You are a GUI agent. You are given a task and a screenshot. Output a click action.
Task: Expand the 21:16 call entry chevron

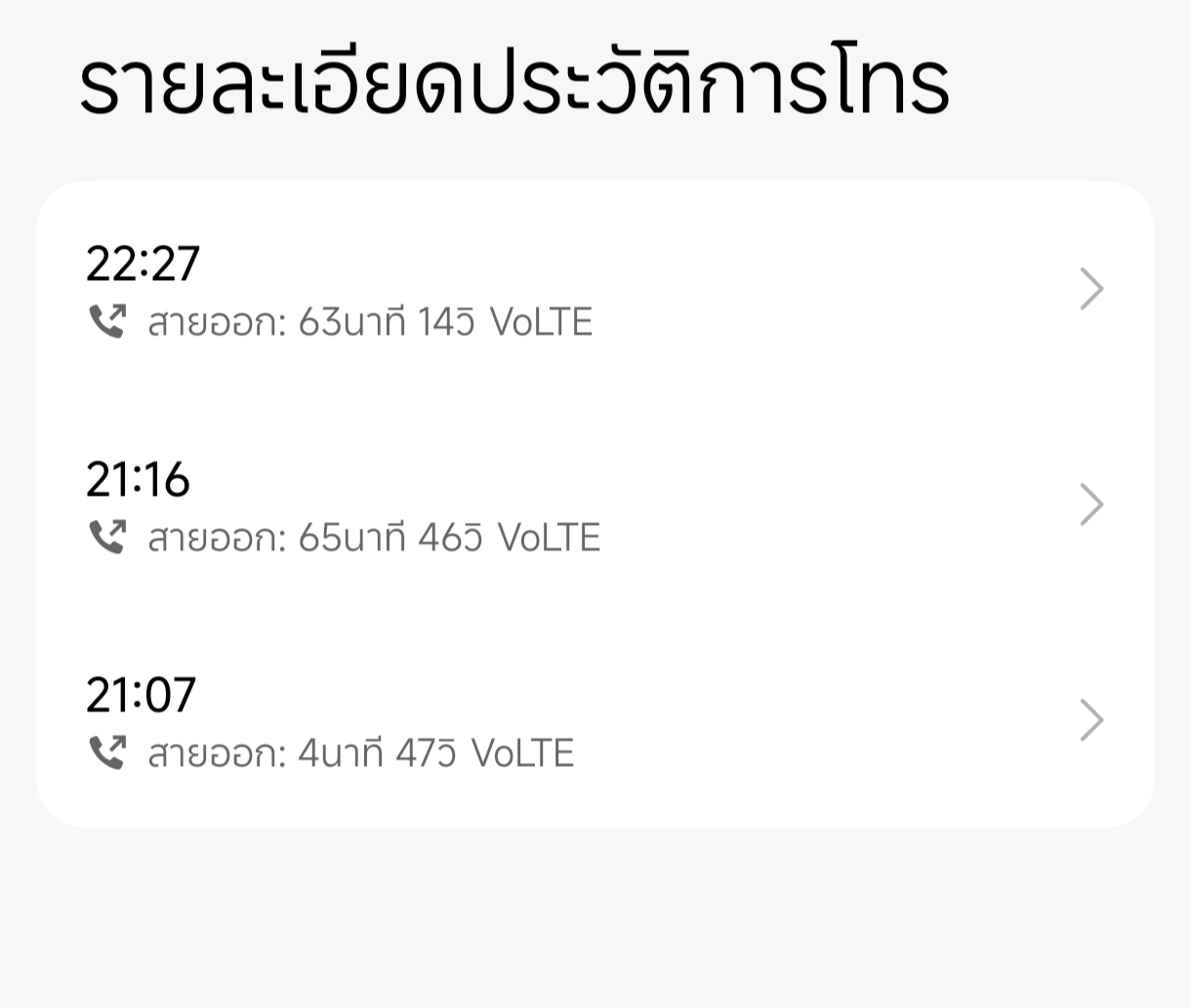tap(1091, 504)
